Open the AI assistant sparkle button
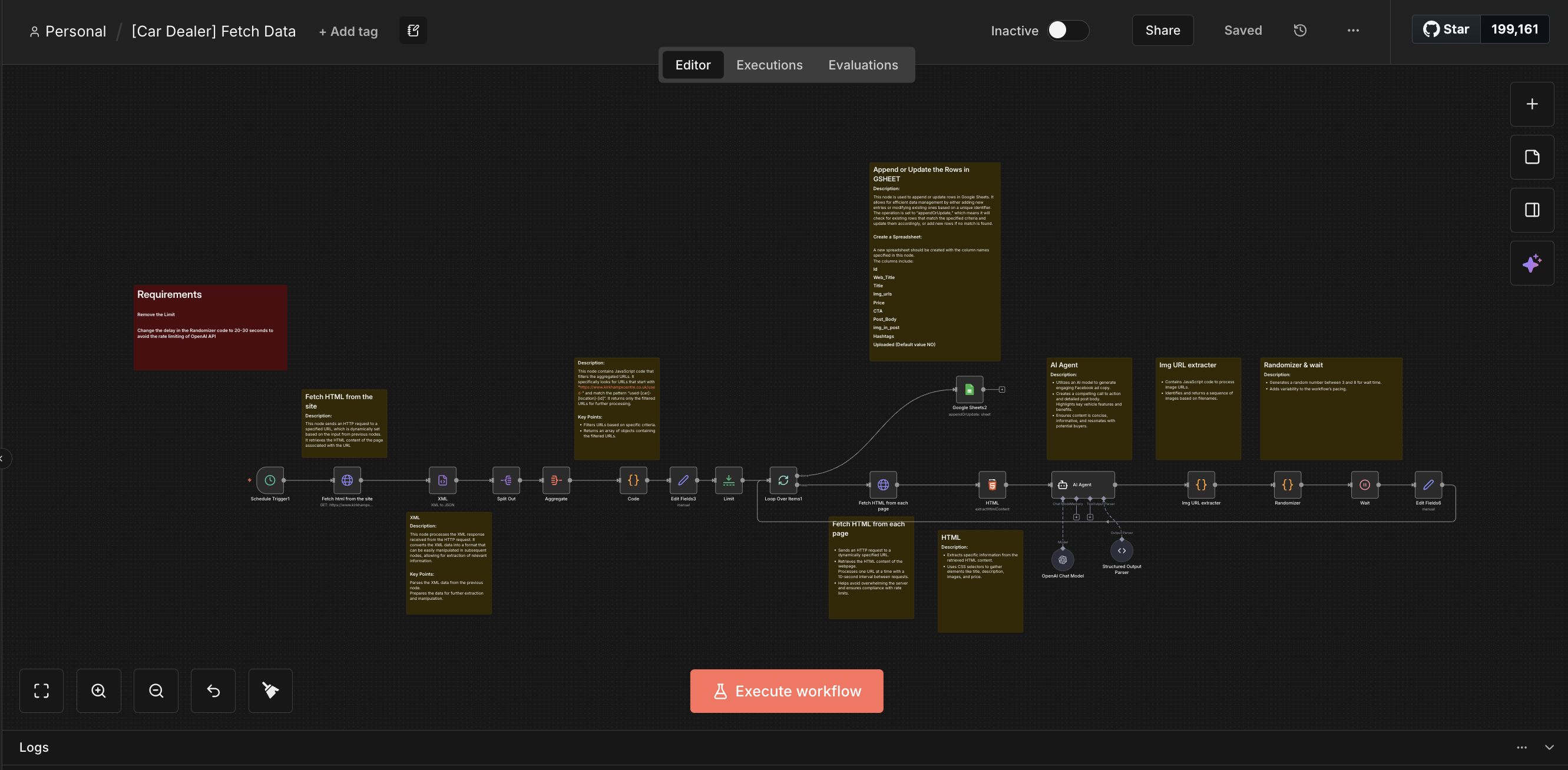Screen dimensions: 1568x770 [1532, 263]
